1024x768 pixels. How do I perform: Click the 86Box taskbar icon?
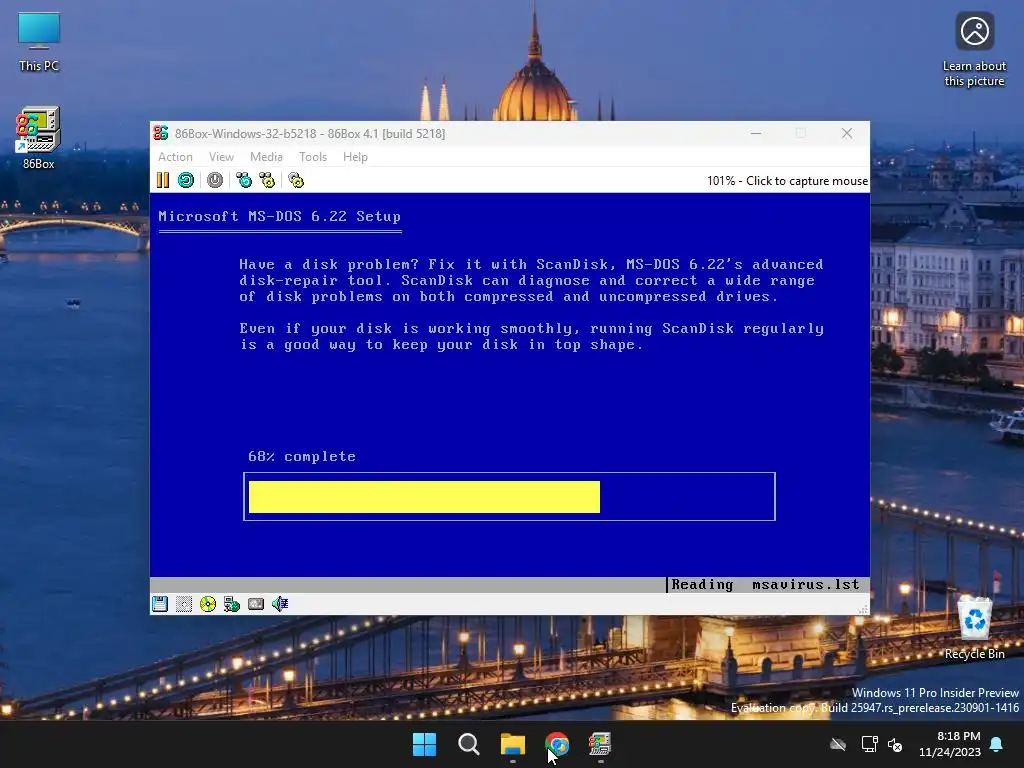(600, 744)
